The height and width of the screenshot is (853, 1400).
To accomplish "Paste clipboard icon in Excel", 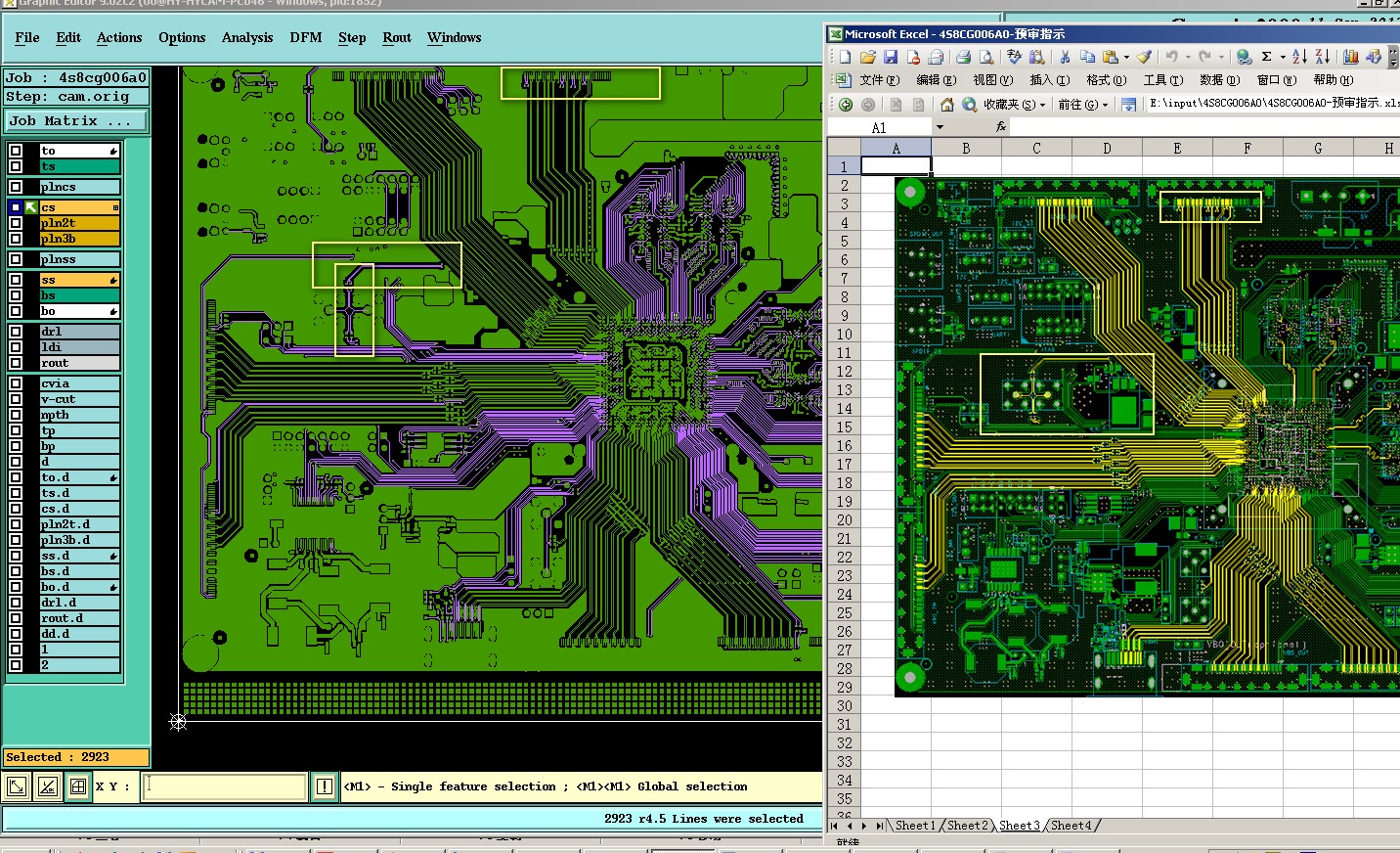I will [x=1110, y=58].
